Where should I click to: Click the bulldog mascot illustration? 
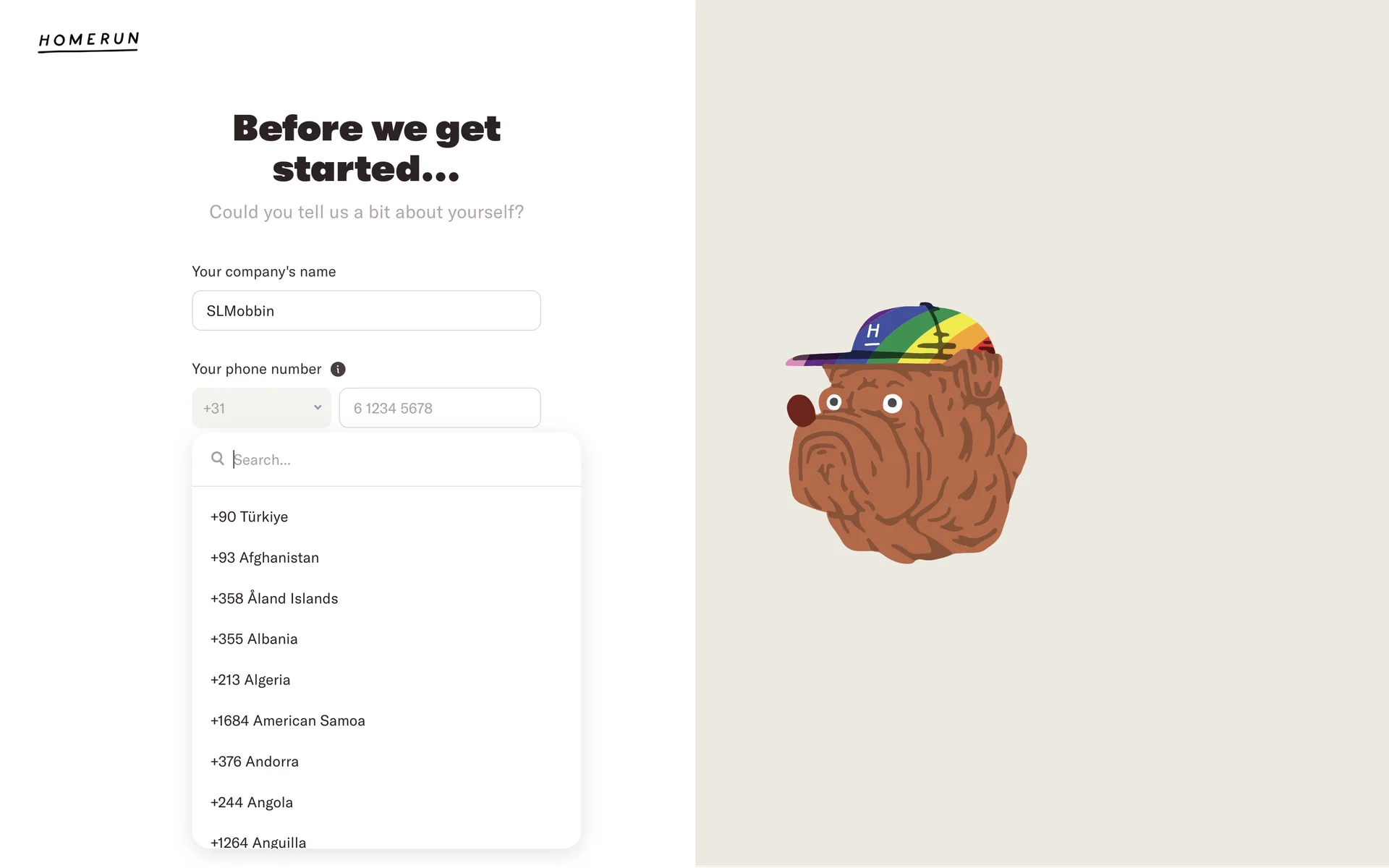pos(906,433)
